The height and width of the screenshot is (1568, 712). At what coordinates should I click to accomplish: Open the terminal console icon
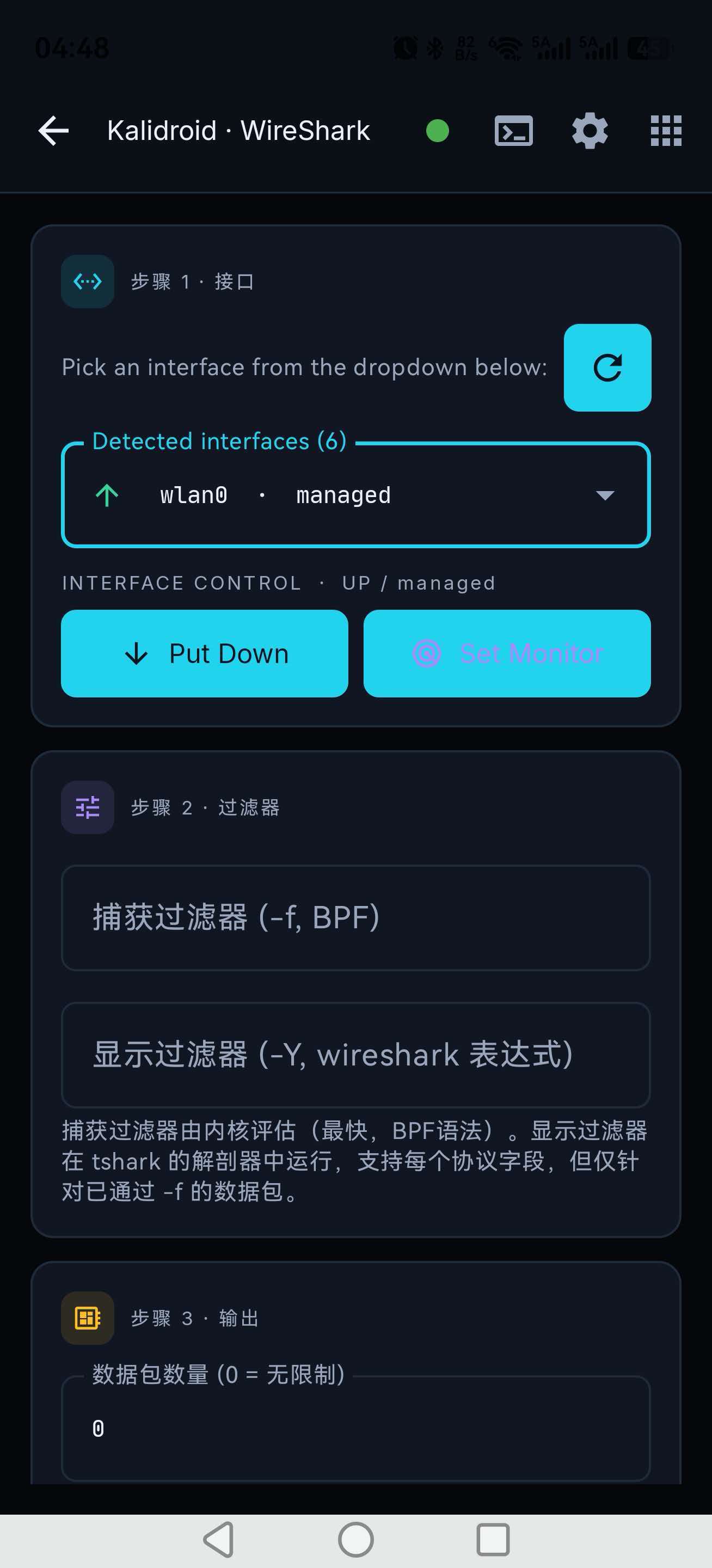514,131
